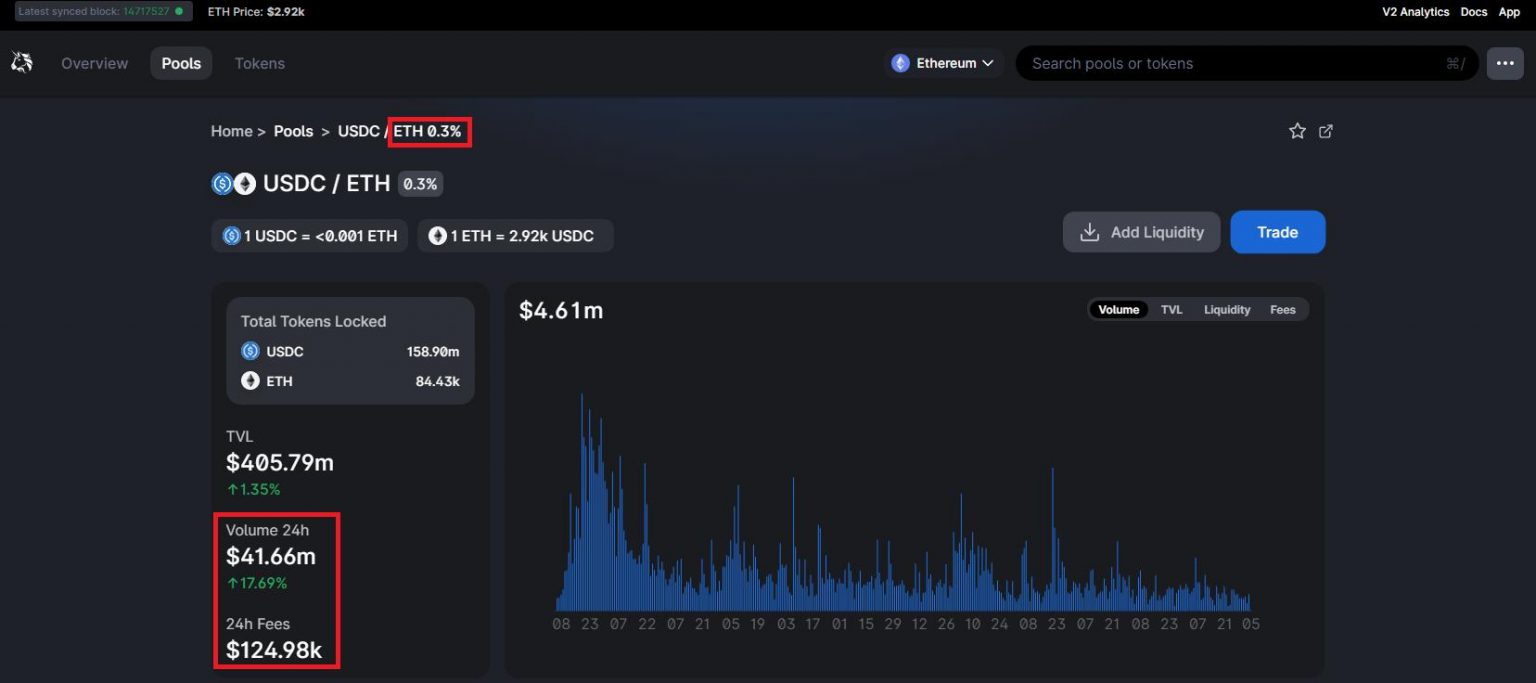Screen dimensions: 1536x683
Task: Open the three-dot more options menu
Action: [x=1504, y=62]
